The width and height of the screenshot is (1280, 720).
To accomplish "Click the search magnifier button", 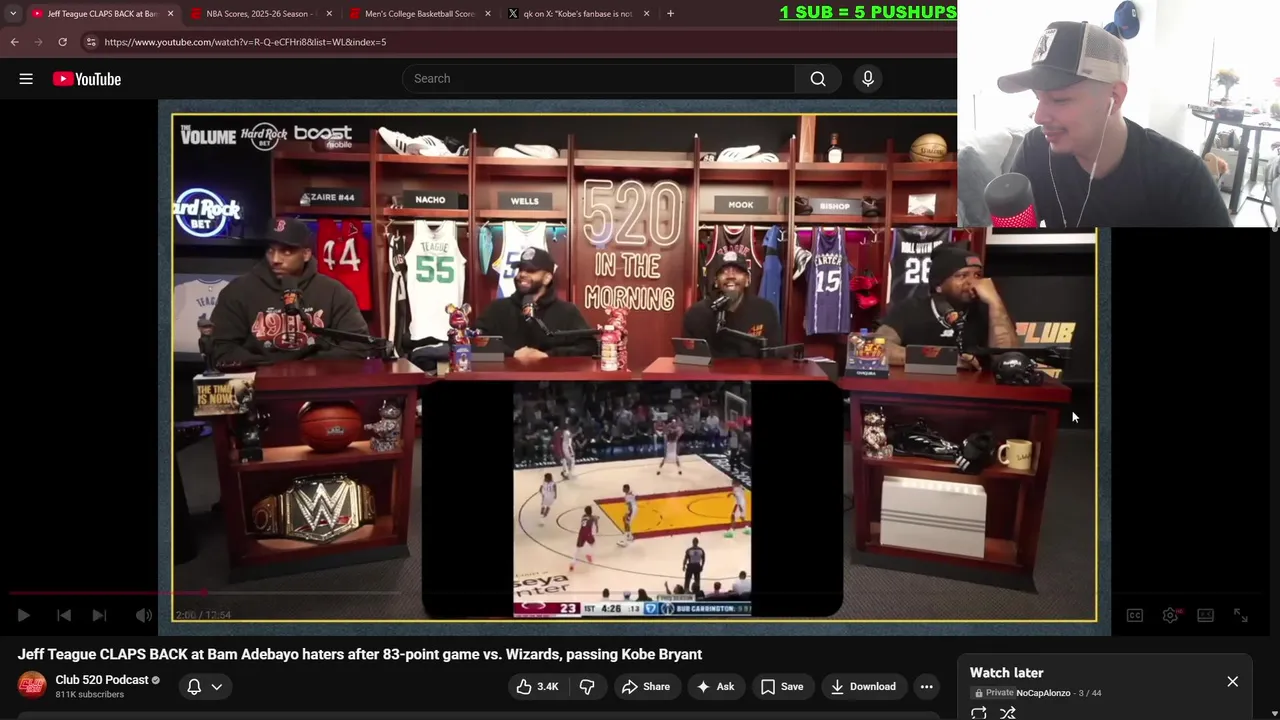I will pos(818,79).
